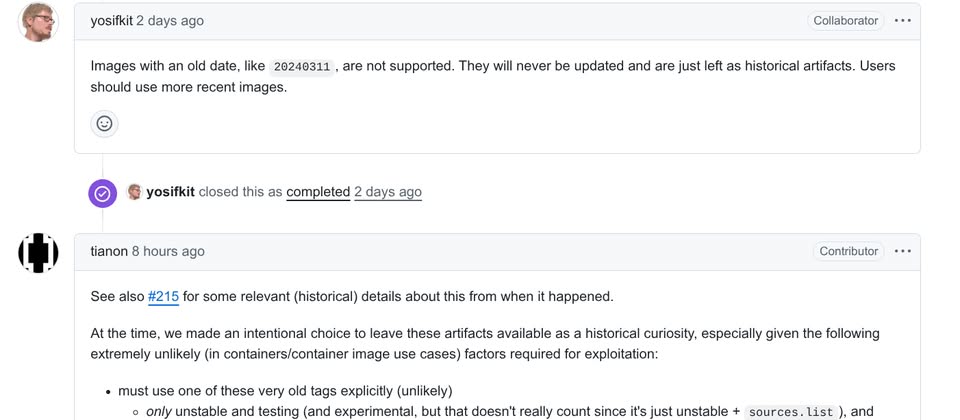Viewport: 960px width, 420px height.
Task: Click "2 days ago" timestamp in closed event
Action: point(388,192)
